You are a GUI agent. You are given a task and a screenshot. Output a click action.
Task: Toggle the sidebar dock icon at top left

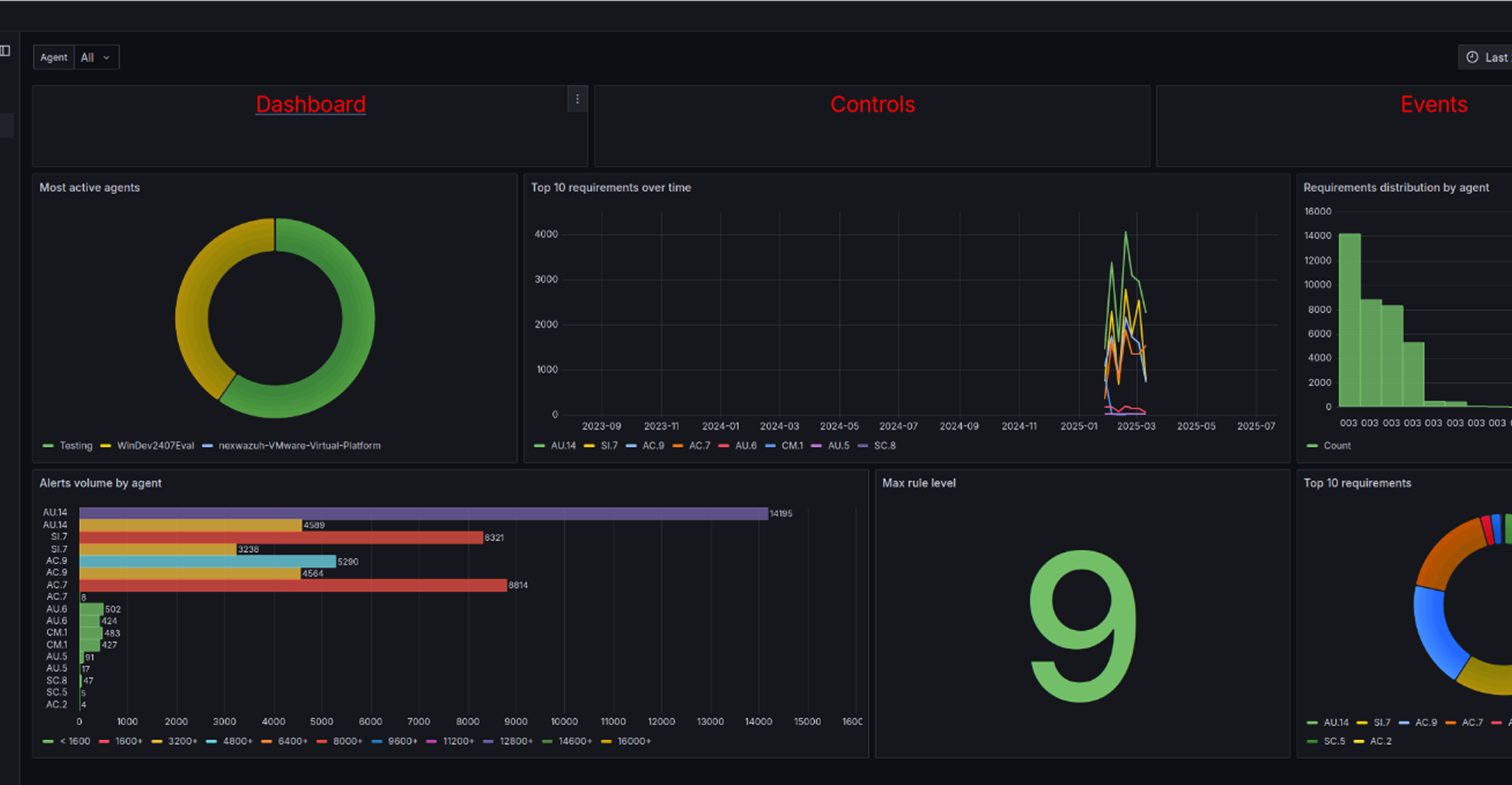tap(5, 50)
